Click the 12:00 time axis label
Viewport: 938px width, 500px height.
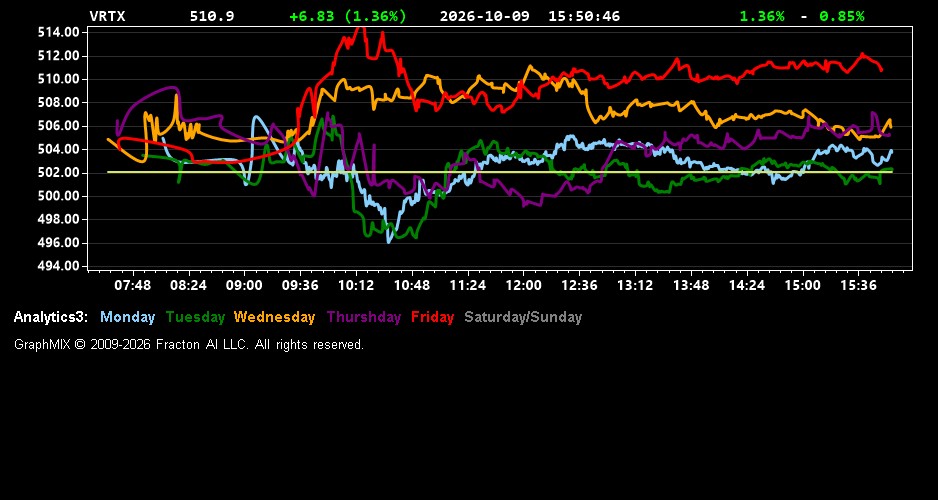click(x=523, y=285)
